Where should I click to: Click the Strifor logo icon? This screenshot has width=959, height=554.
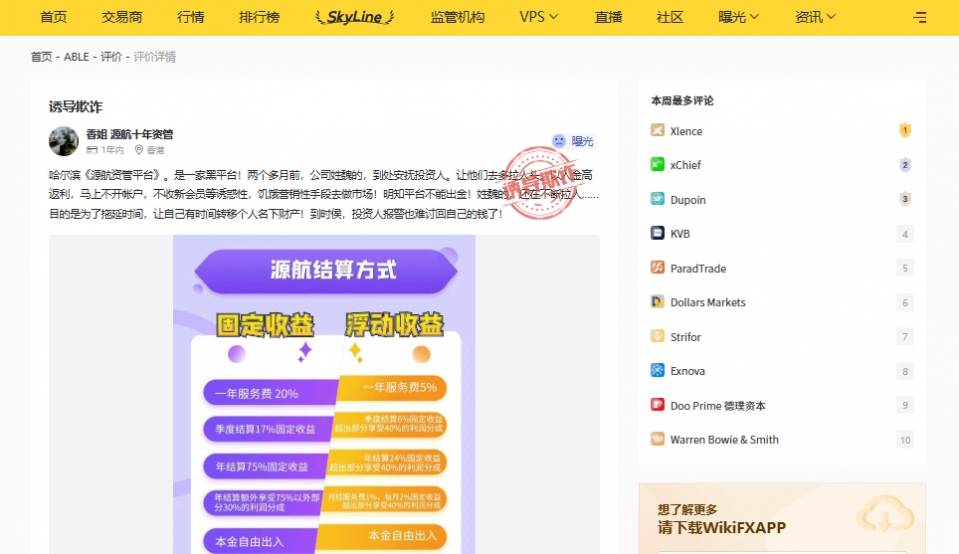(657, 336)
